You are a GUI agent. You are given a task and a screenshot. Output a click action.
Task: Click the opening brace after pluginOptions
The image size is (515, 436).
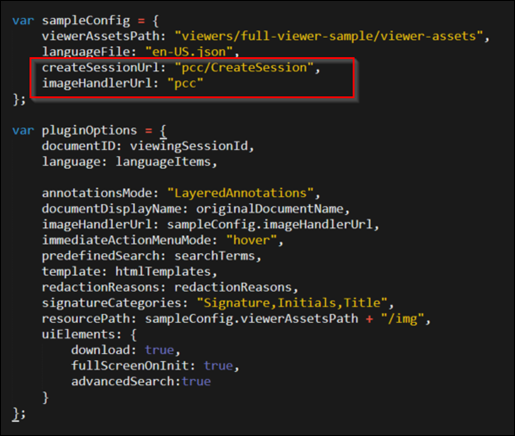click(163, 131)
